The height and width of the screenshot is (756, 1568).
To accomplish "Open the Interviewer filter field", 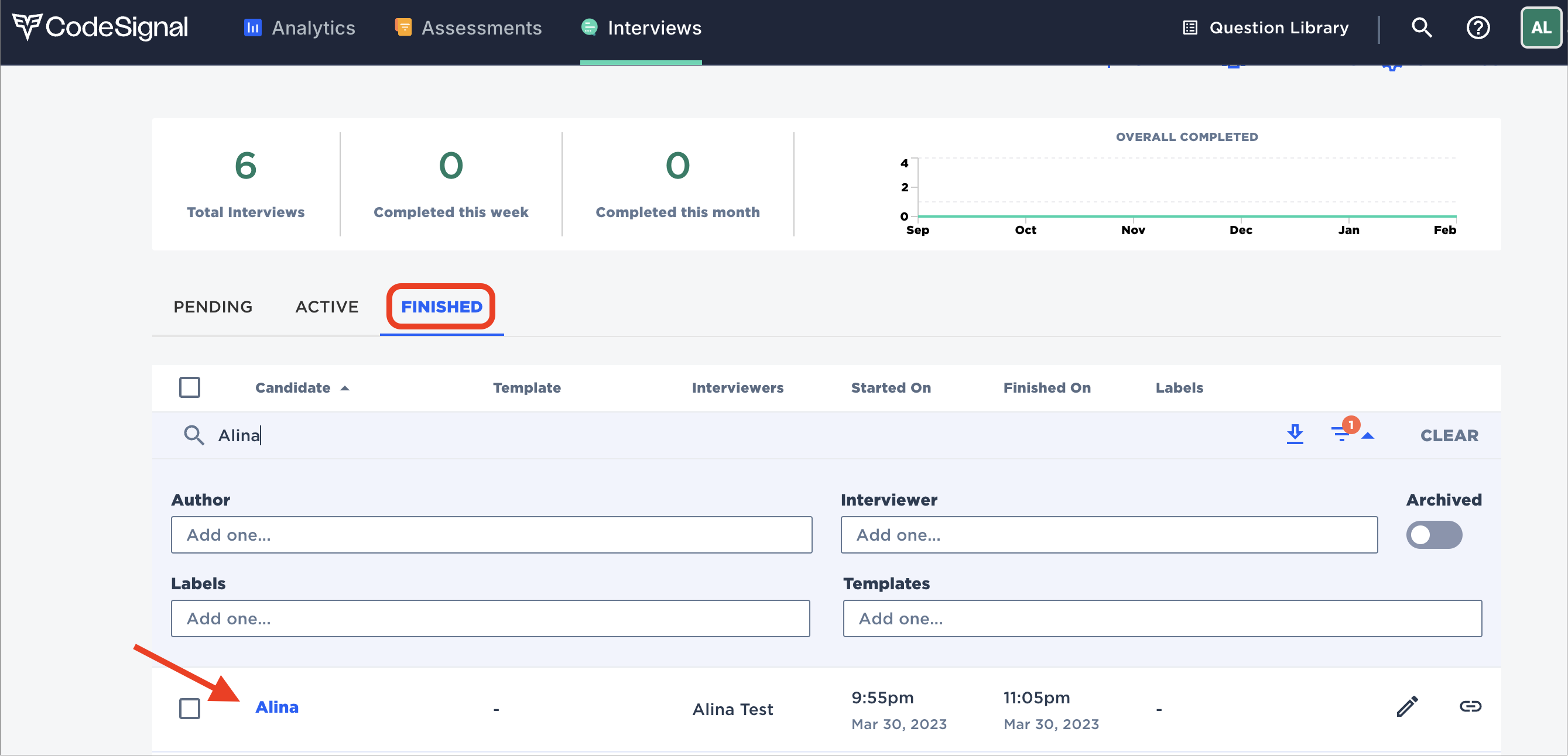I will pos(1109,535).
